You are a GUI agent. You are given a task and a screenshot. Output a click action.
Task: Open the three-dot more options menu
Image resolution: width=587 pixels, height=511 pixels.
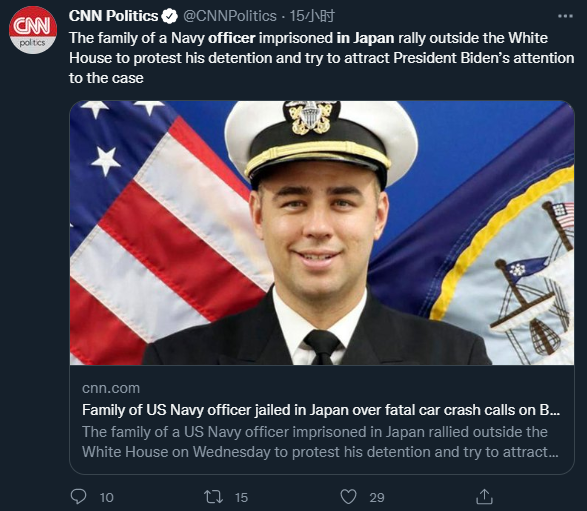(565, 16)
